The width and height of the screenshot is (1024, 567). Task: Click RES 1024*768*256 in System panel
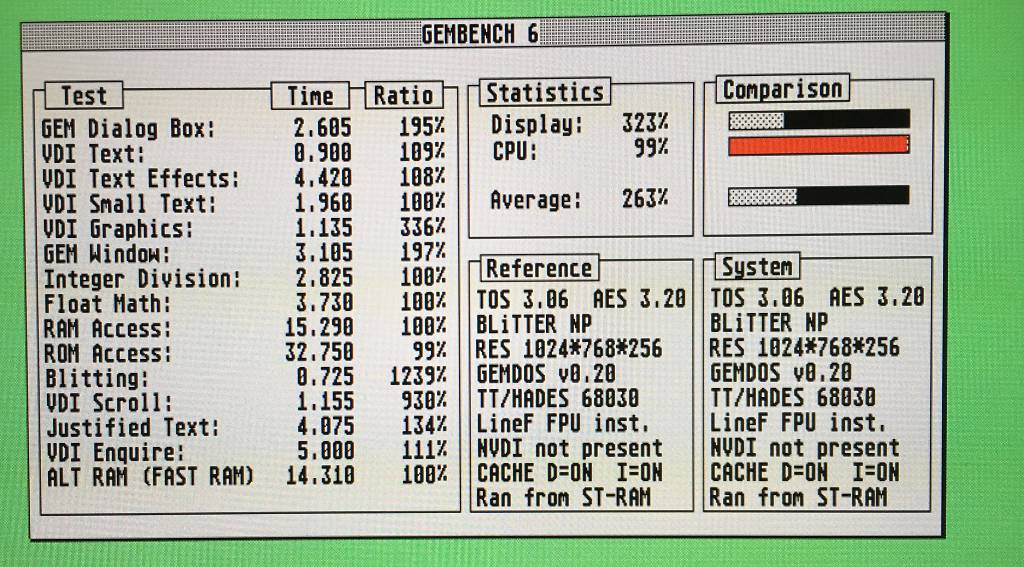805,348
